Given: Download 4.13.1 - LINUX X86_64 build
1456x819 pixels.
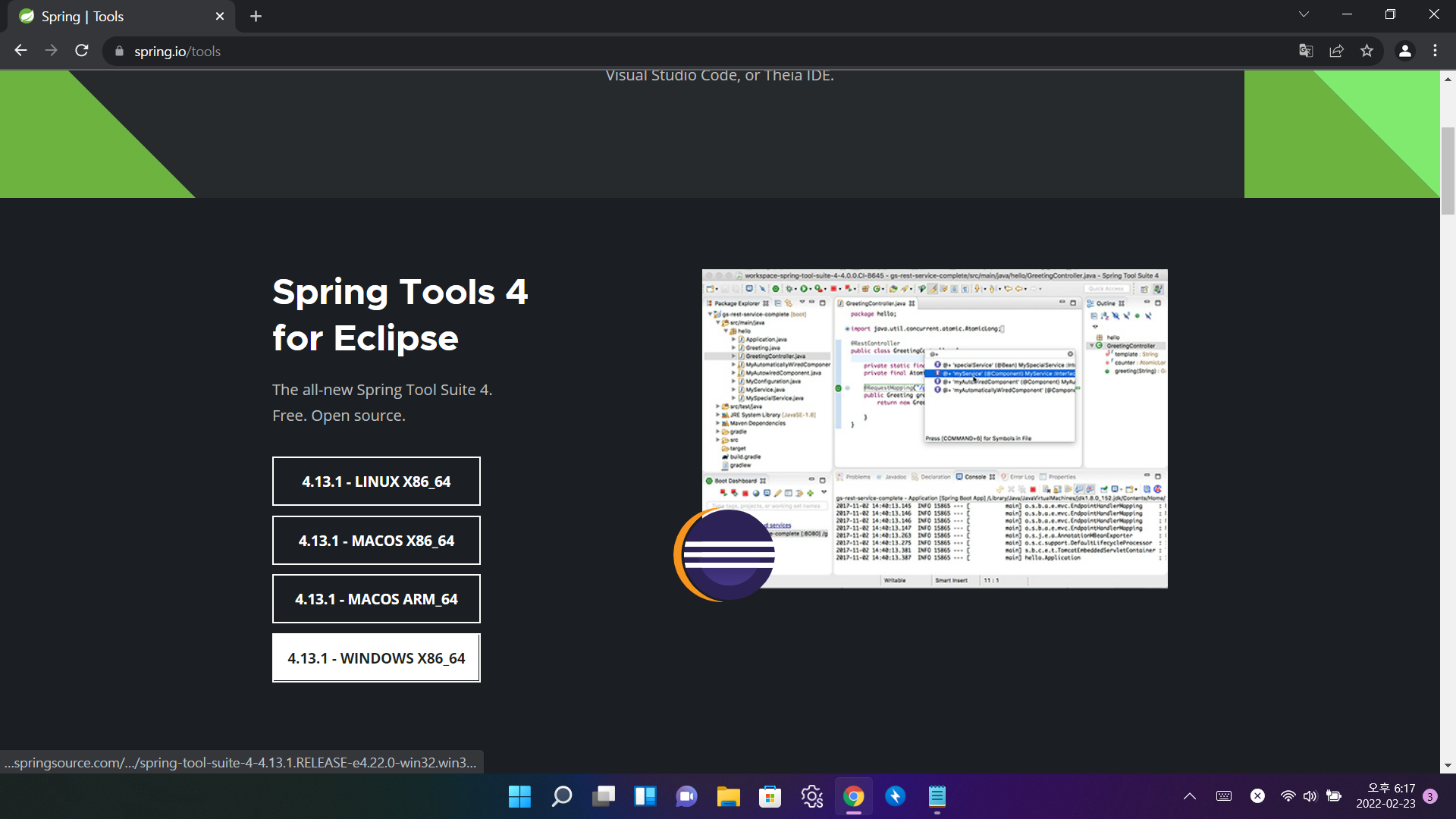Looking at the screenshot, I should coord(375,481).
